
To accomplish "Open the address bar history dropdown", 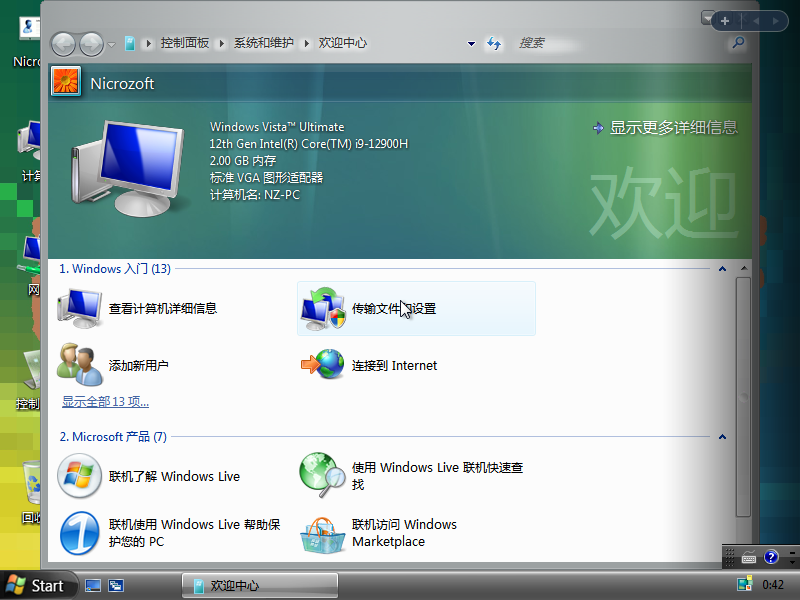I will (471, 43).
